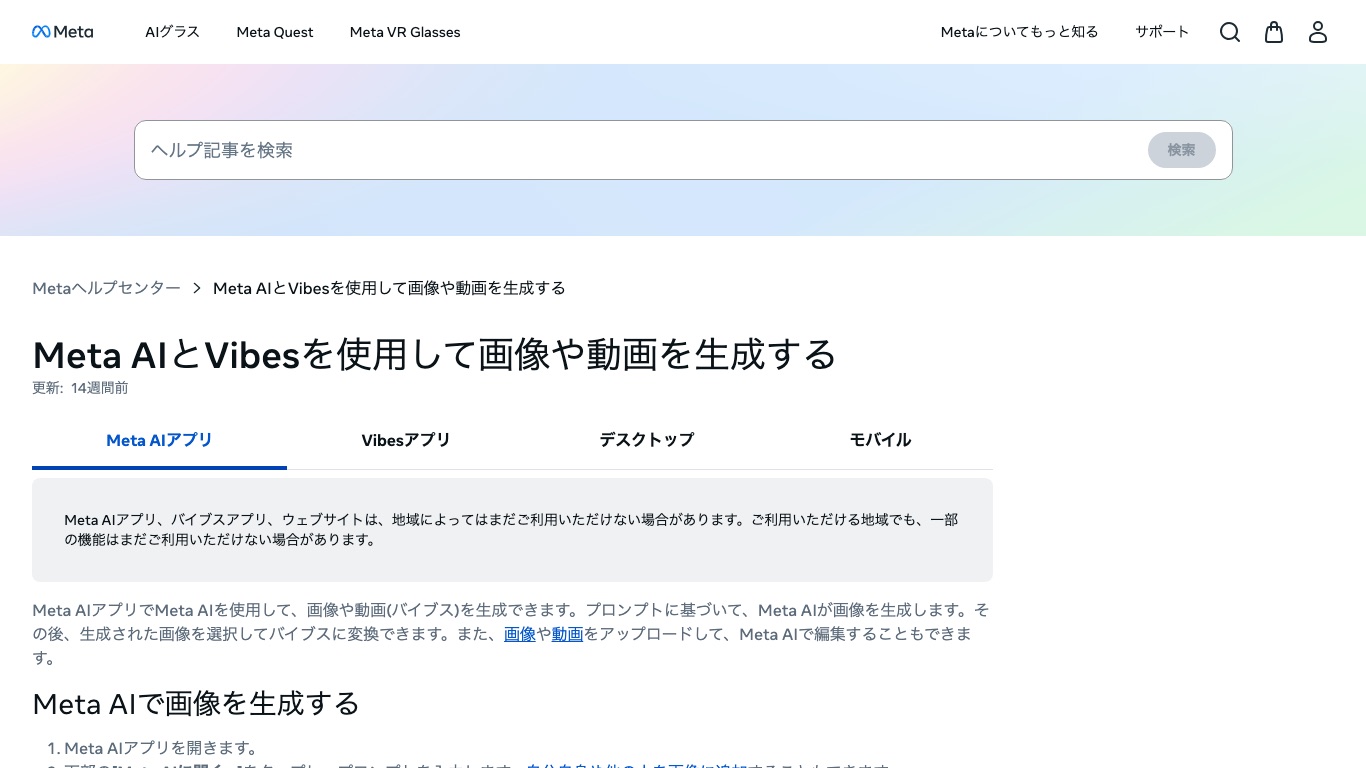Follow the 画像 link
Viewport: 1366px width, 768px height.
pos(520,634)
